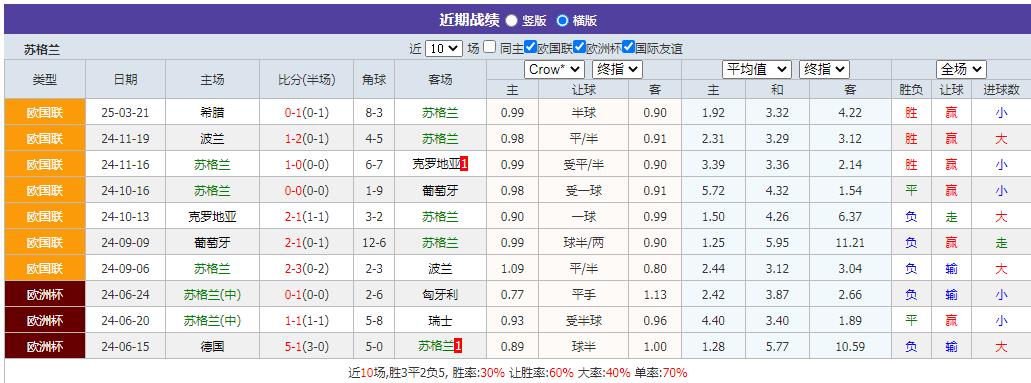Screen dimensions: 1031x383
Task: Click the handicap value 受一球
Action: point(584,191)
